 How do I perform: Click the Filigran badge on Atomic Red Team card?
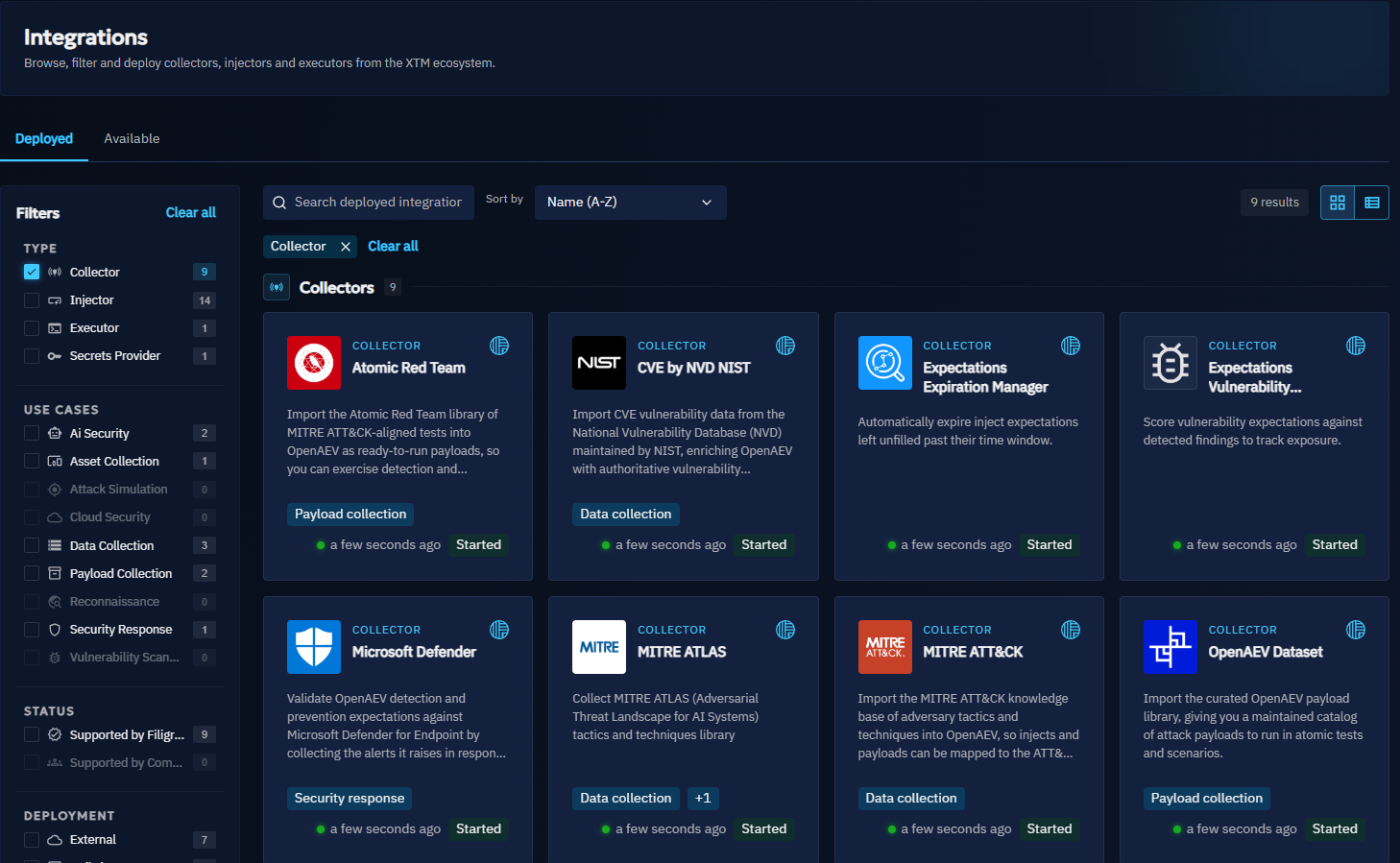(499, 346)
